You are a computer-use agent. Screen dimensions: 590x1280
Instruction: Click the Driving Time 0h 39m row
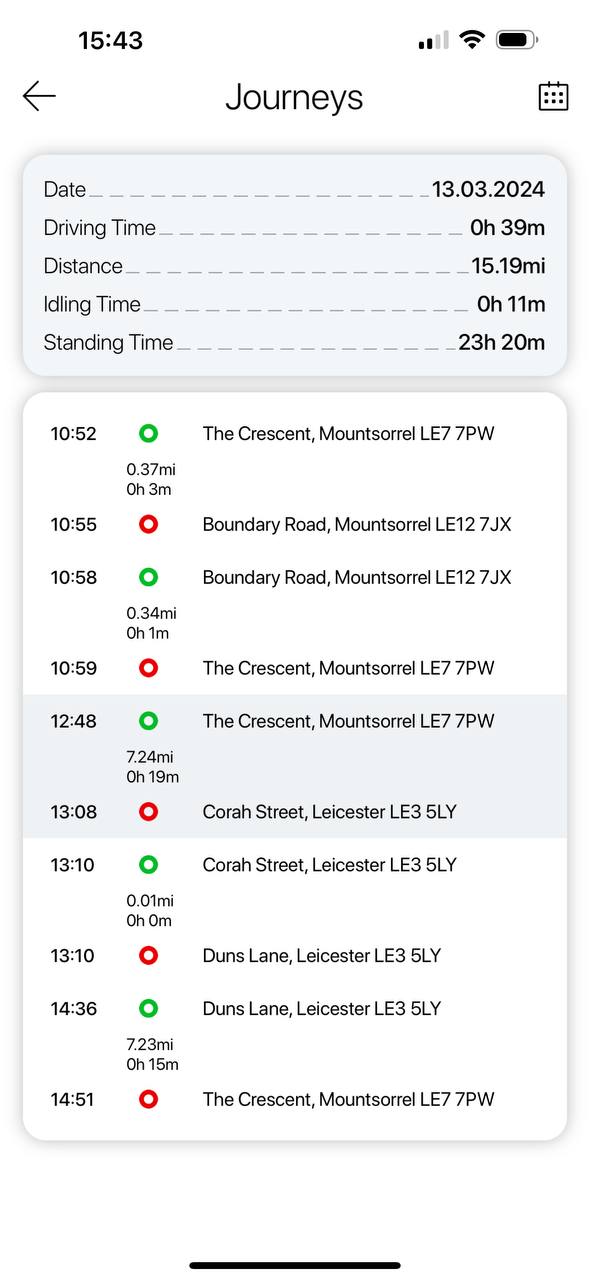pos(295,228)
